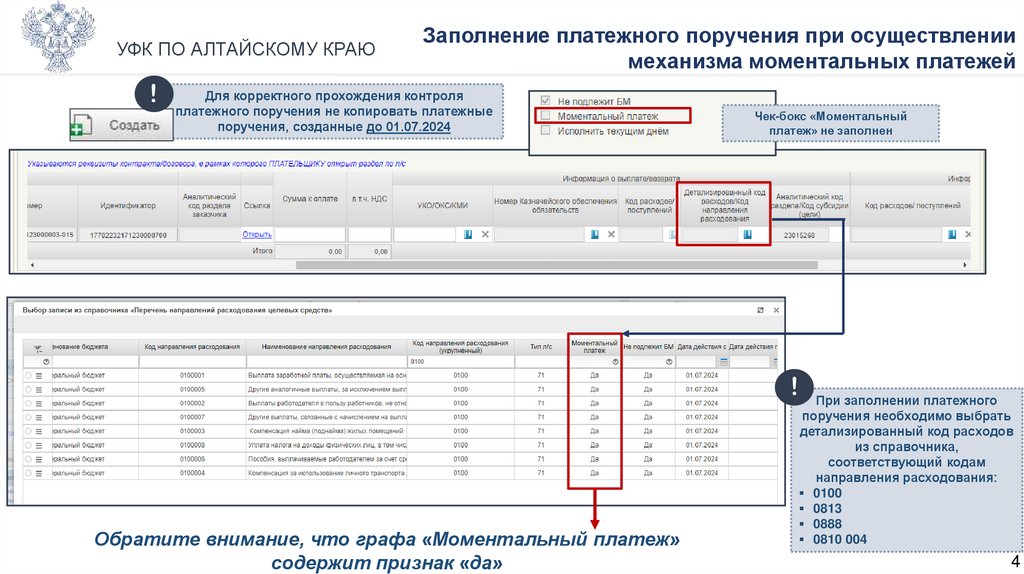Select radio for Другие выплаты, связанные с начислением
Image resolution: width=1024 pixels, height=574 pixels.
click(28, 417)
